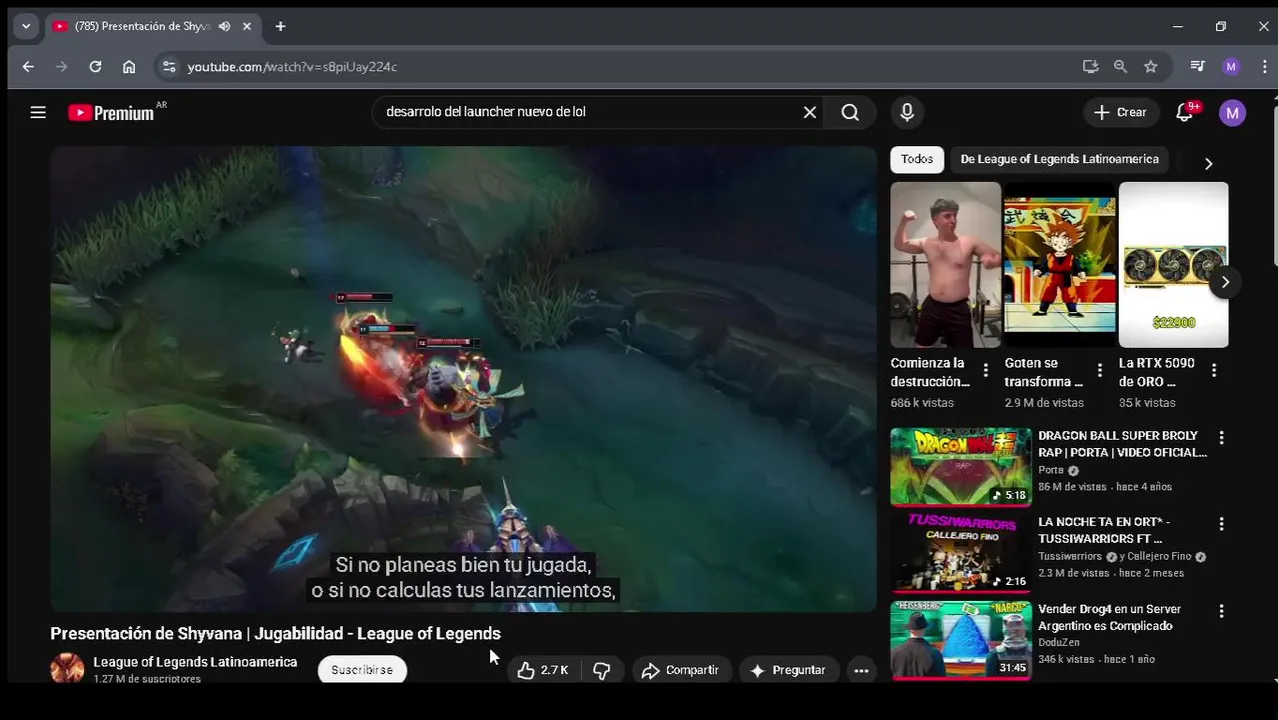Open options for Goten se transforma short
1278x720 pixels.
pos(1100,370)
